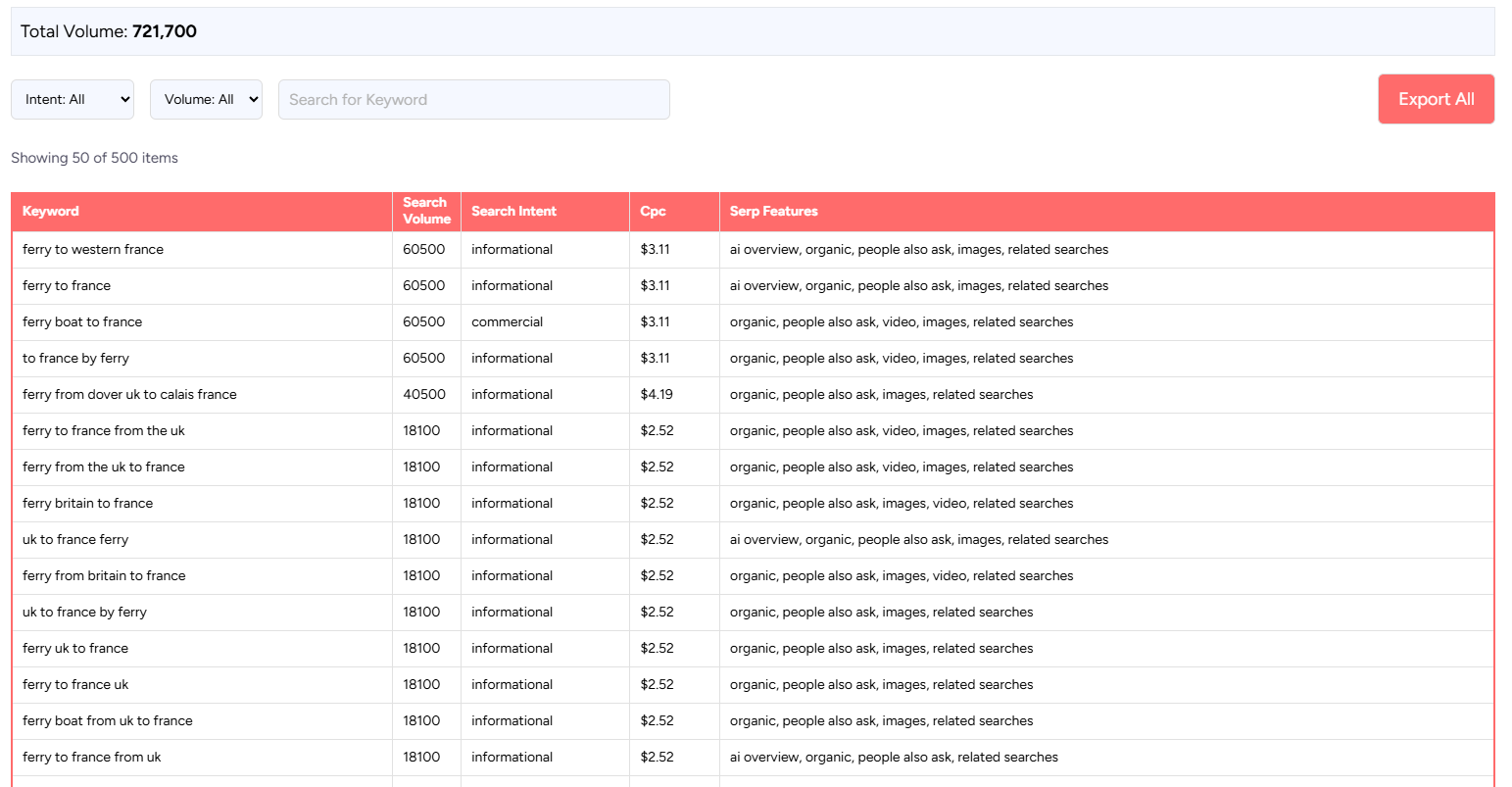Click inside the Search for Keyword field

click(474, 99)
